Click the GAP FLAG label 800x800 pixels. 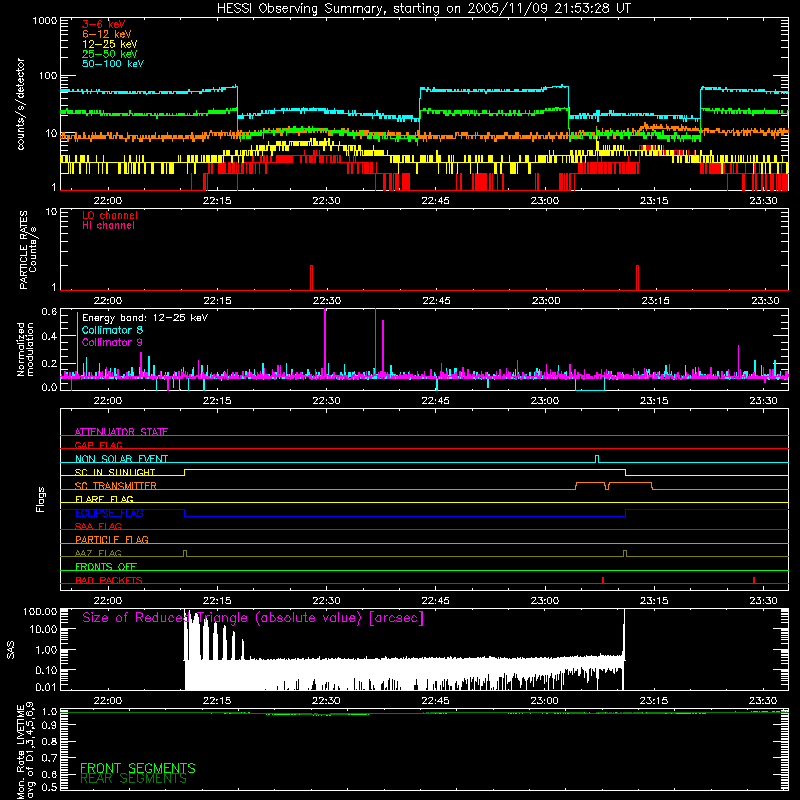[98, 445]
